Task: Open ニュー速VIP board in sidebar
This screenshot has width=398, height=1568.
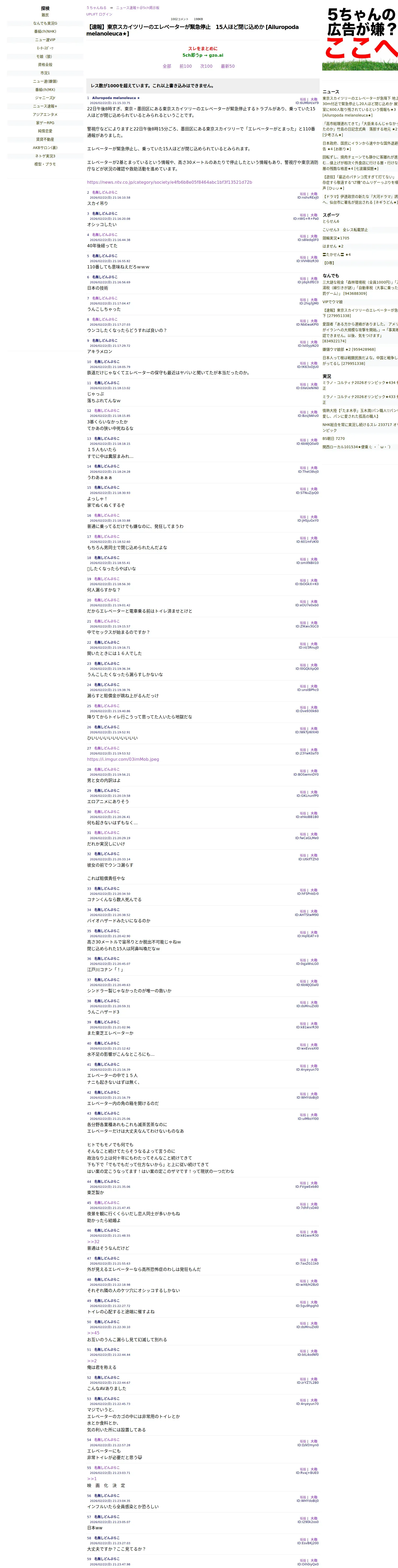Action: pos(45,39)
